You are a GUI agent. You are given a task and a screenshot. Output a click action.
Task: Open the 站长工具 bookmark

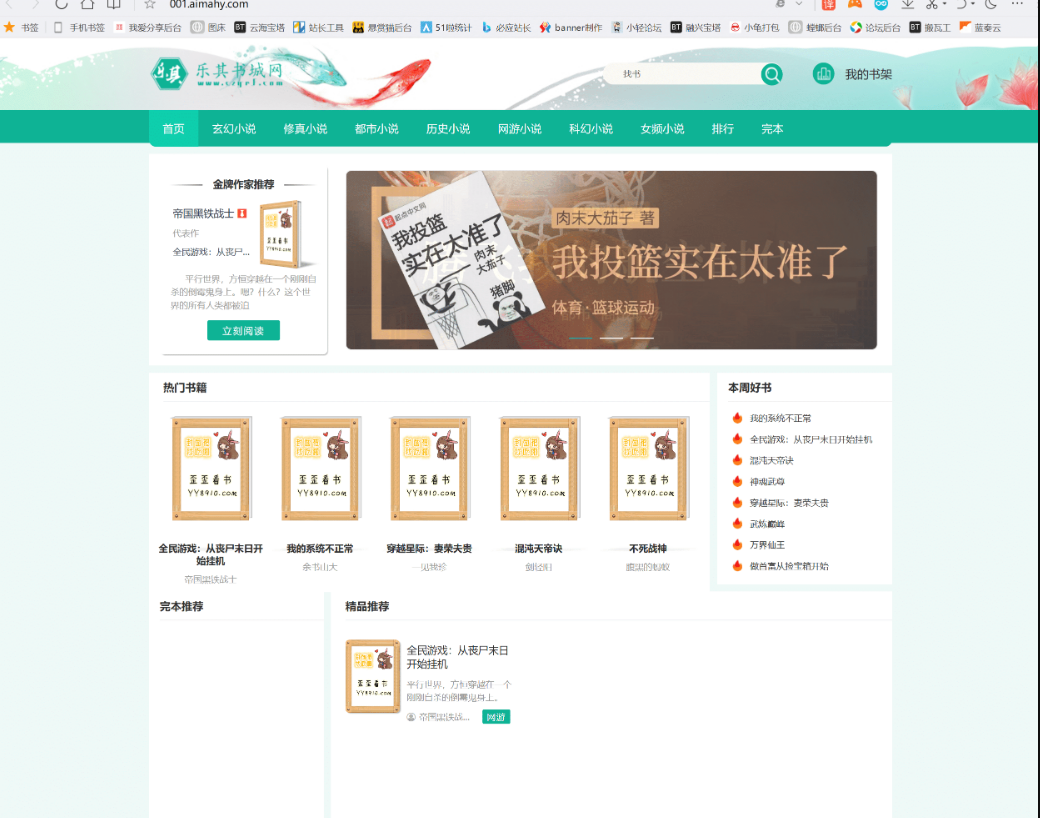coord(318,27)
